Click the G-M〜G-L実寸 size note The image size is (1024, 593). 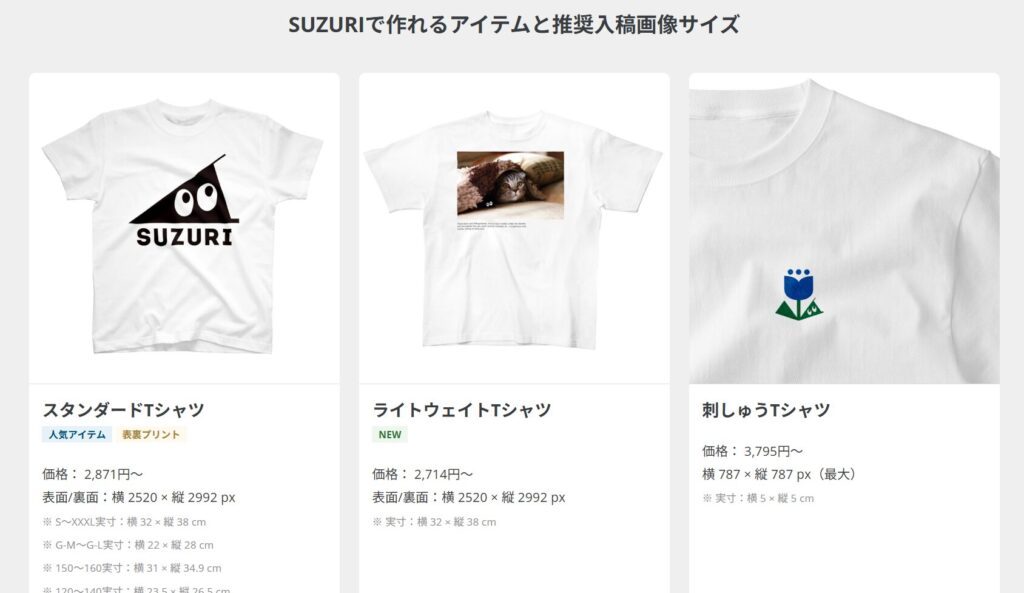tap(128, 545)
